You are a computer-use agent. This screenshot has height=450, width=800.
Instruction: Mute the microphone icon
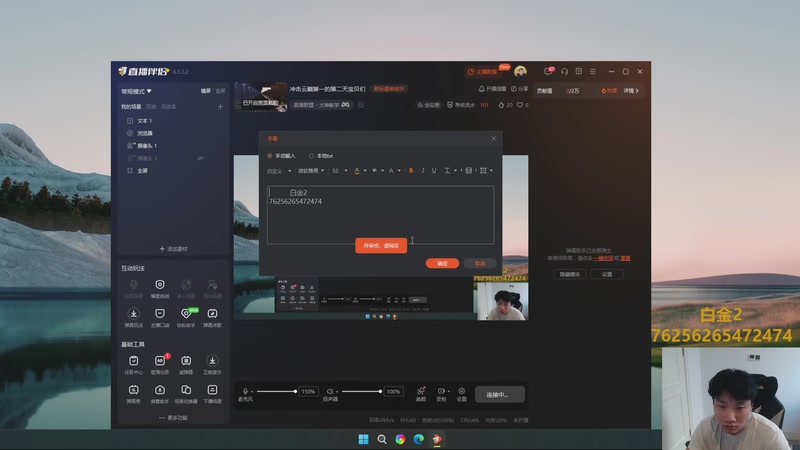245,391
